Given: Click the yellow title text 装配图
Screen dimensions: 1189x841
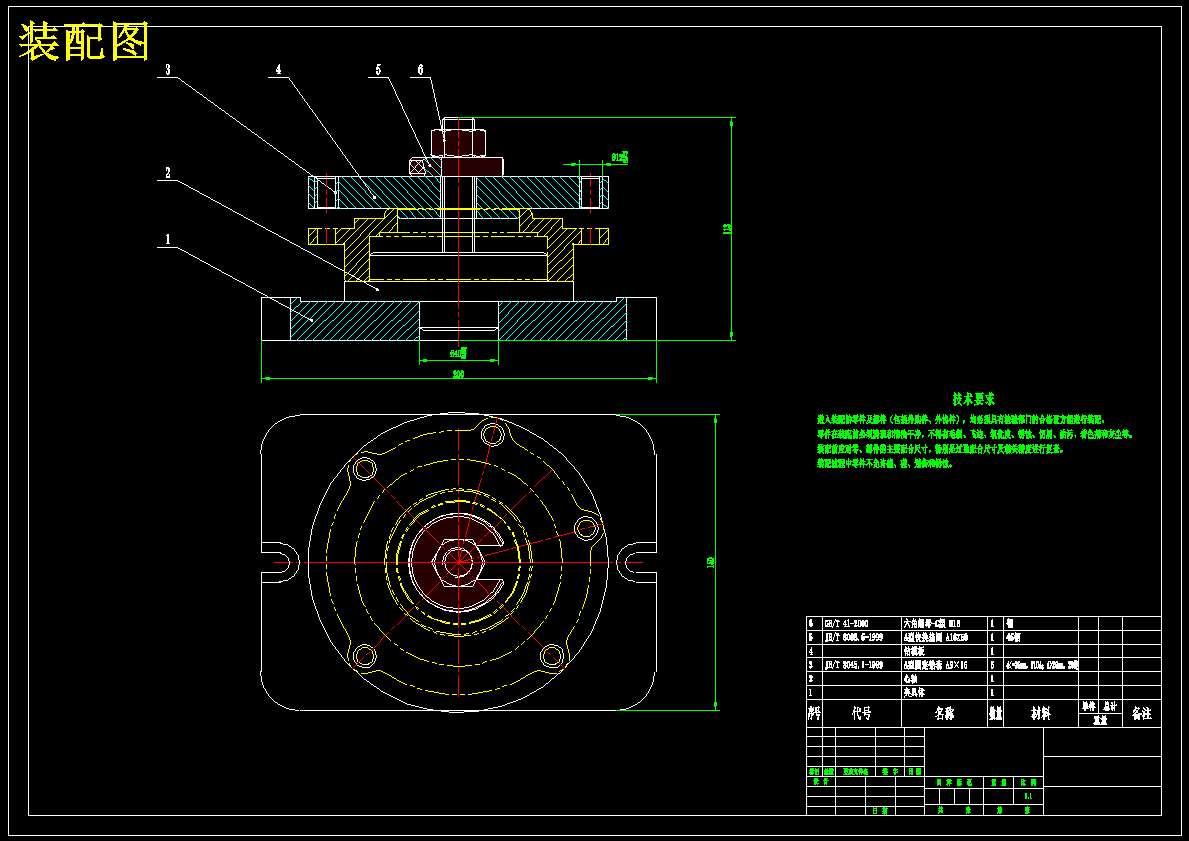Looking at the screenshot, I should pyautogui.click(x=83, y=42).
